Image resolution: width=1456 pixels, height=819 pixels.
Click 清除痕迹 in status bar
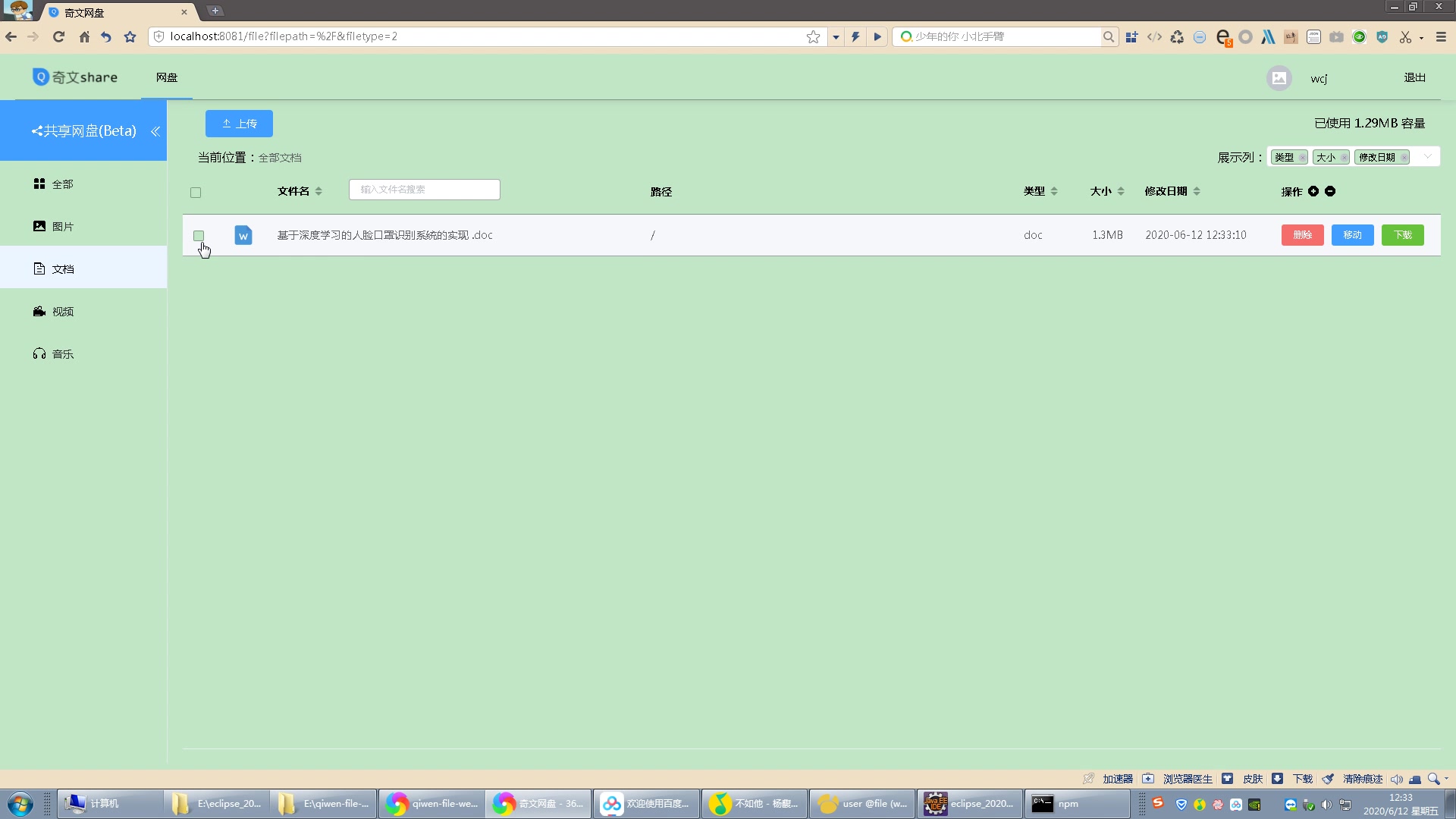tap(1363, 779)
